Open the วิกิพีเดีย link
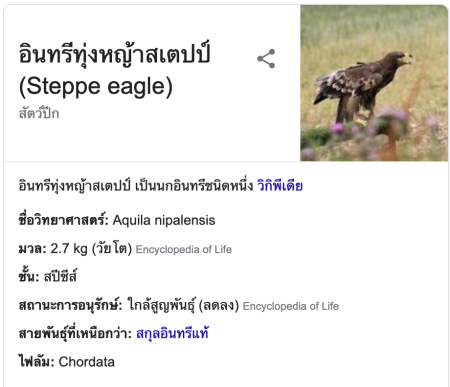The height and width of the screenshot is (387, 450). pos(280,186)
